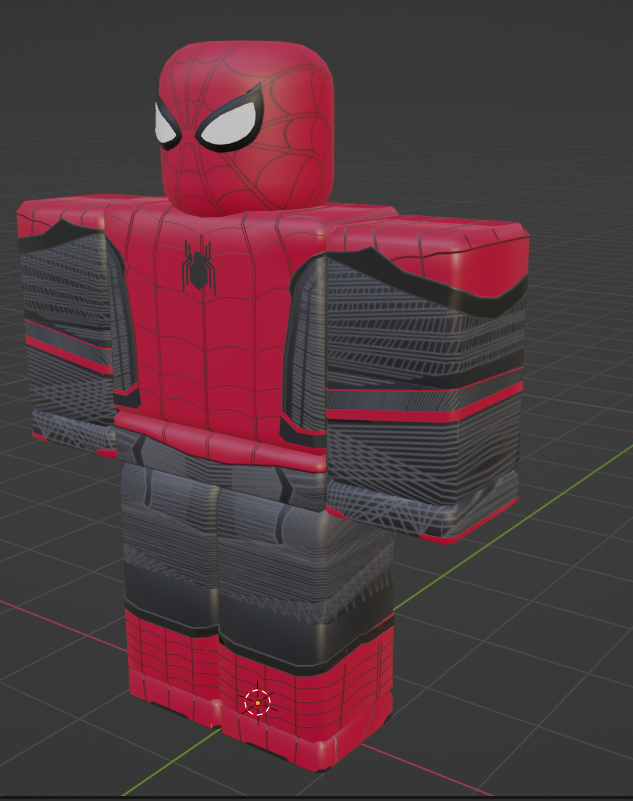Select the Spider-Man character's head in viewport
Image resolution: width=633 pixels, height=801 pixels.
click(x=246, y=128)
